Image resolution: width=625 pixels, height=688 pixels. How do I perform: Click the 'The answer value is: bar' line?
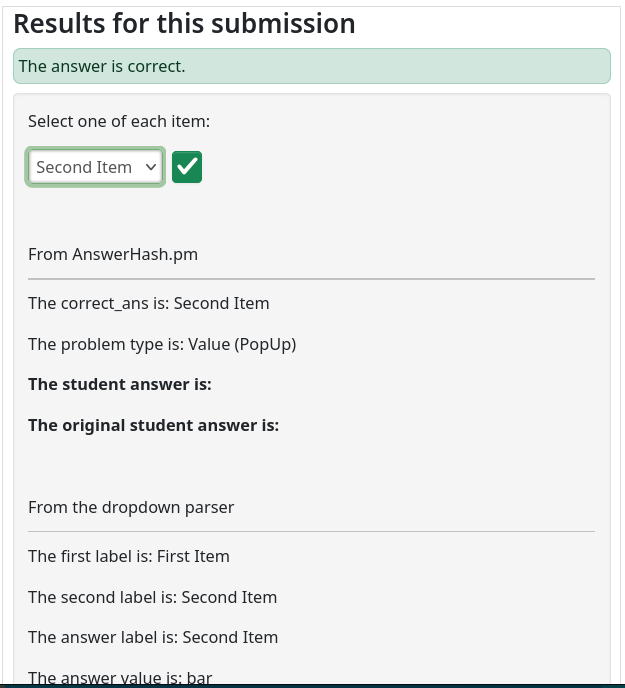[x=120, y=677]
